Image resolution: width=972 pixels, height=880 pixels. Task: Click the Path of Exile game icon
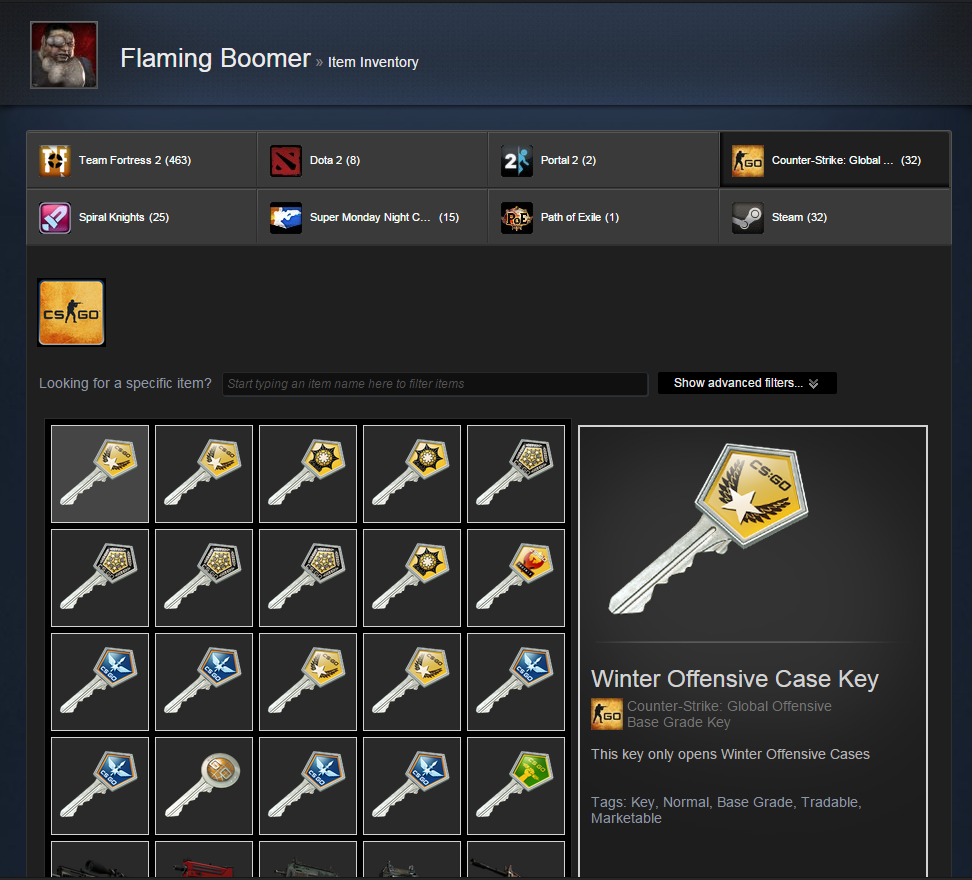click(x=516, y=218)
